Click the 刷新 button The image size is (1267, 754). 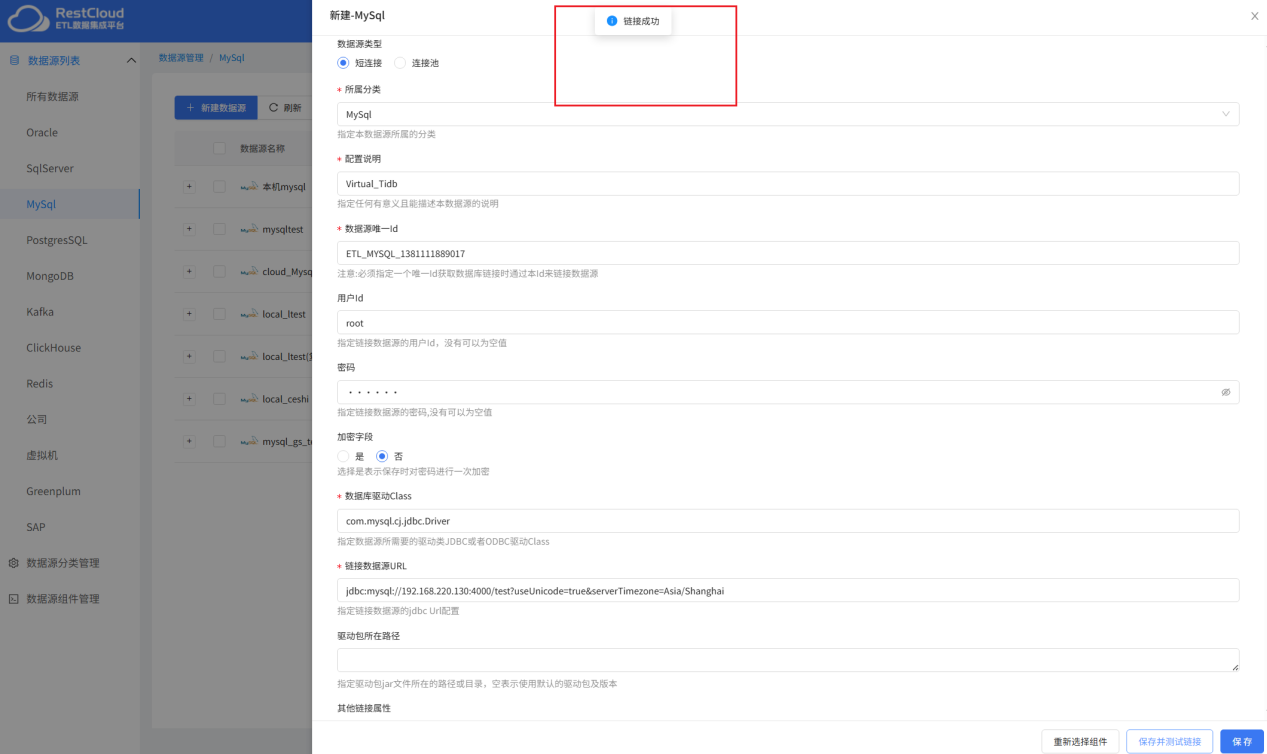pyautogui.click(x=285, y=108)
